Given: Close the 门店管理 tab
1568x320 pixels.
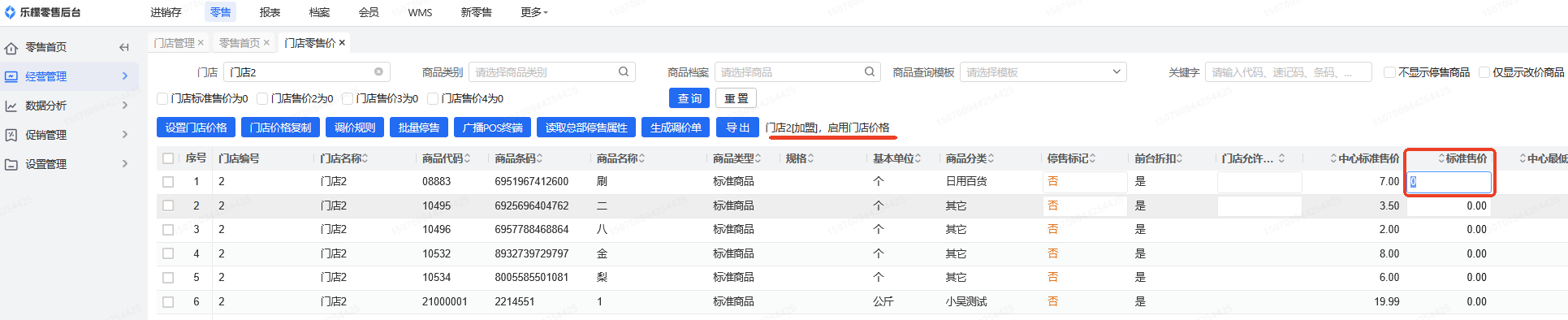Looking at the screenshot, I should pos(201,43).
